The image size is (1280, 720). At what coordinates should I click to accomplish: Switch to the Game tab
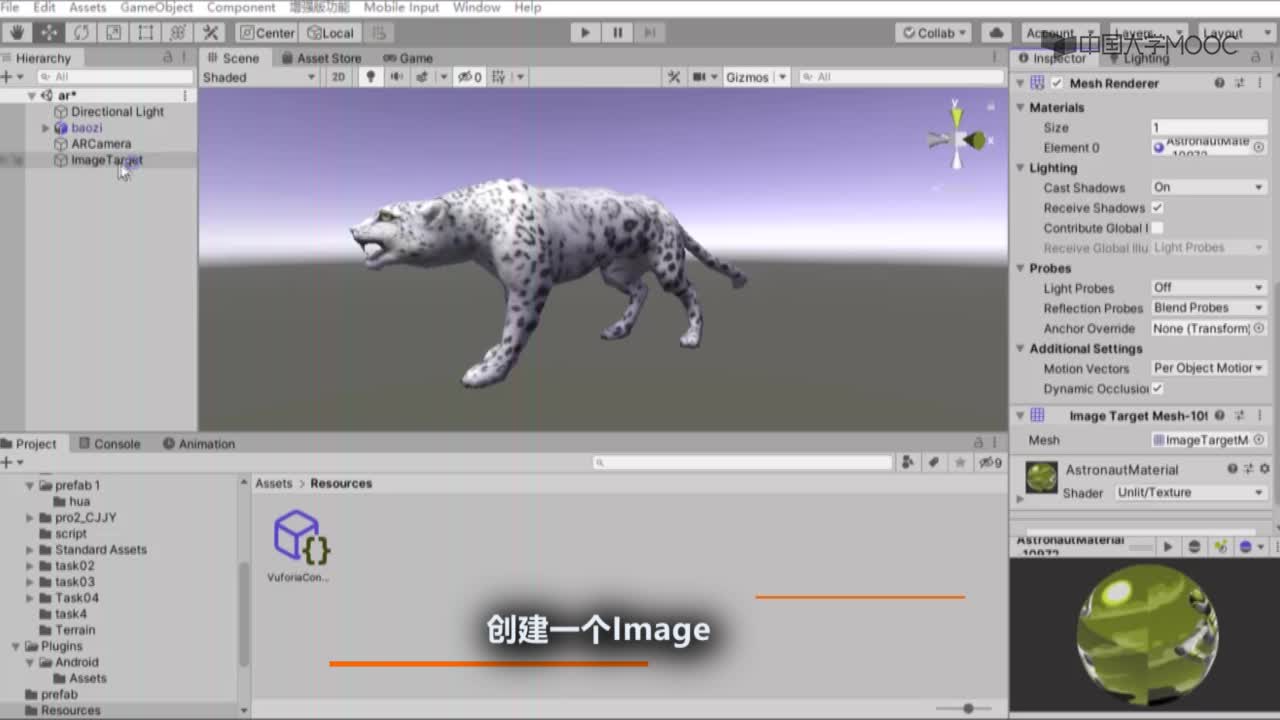(408, 58)
